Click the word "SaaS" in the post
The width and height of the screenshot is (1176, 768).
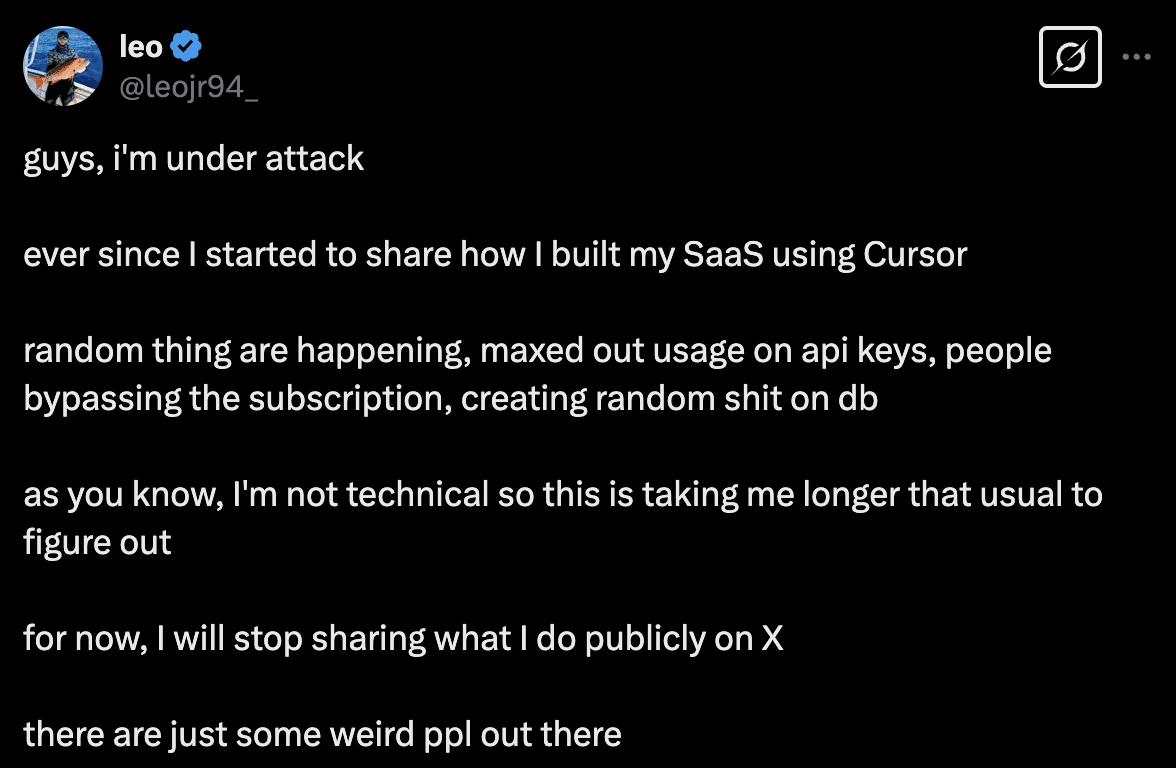point(722,255)
